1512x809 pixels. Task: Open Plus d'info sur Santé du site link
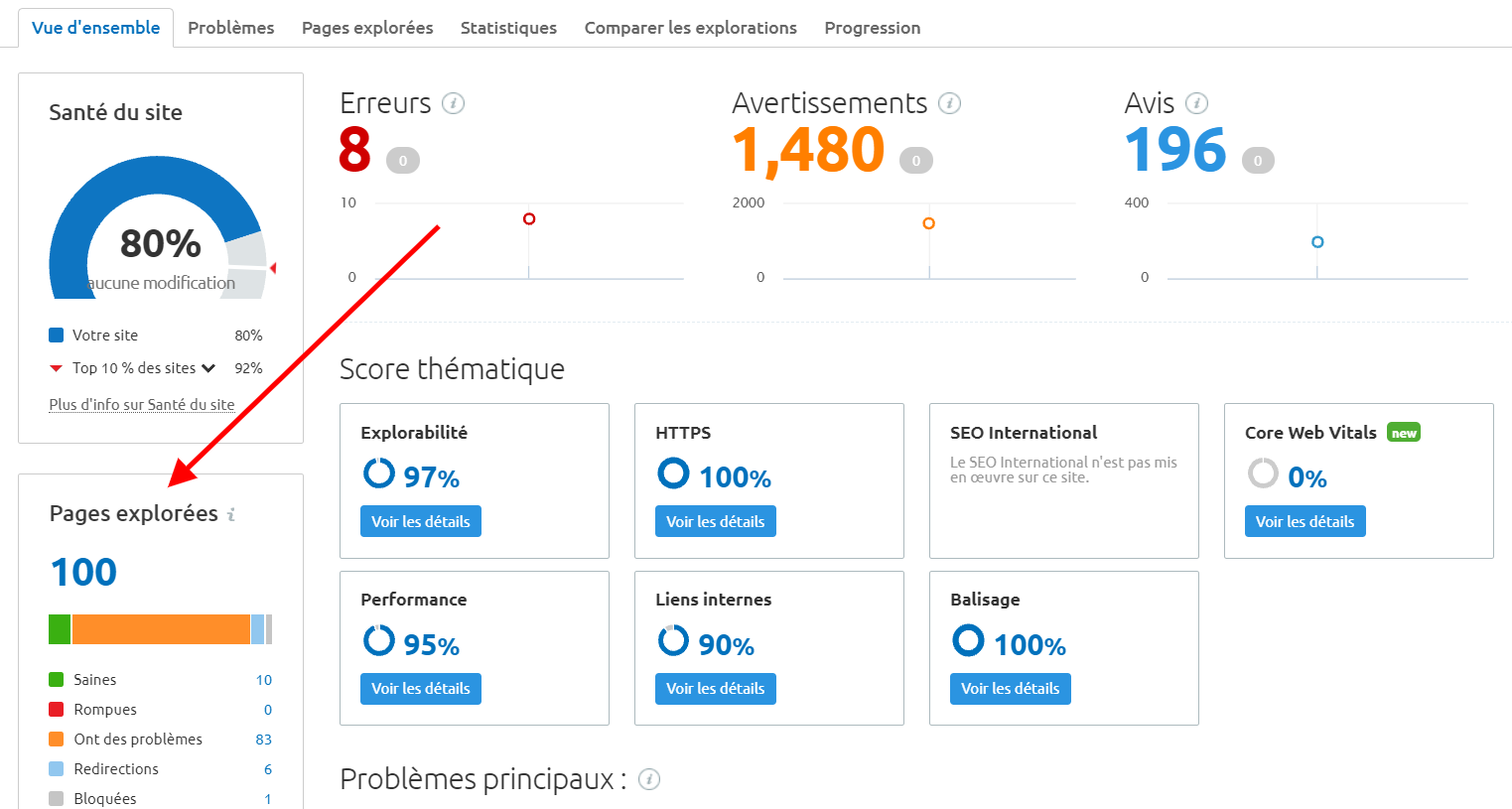tap(142, 405)
